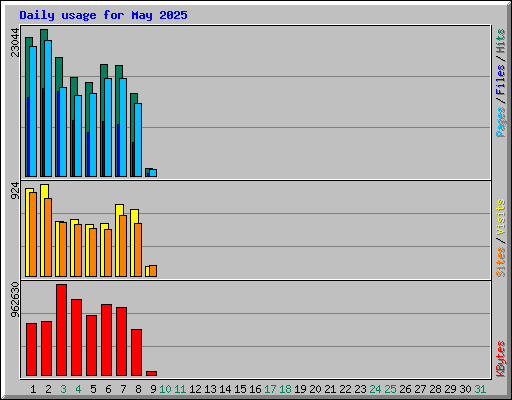
Task: Click day 14 on the x-axis
Action: point(225,389)
